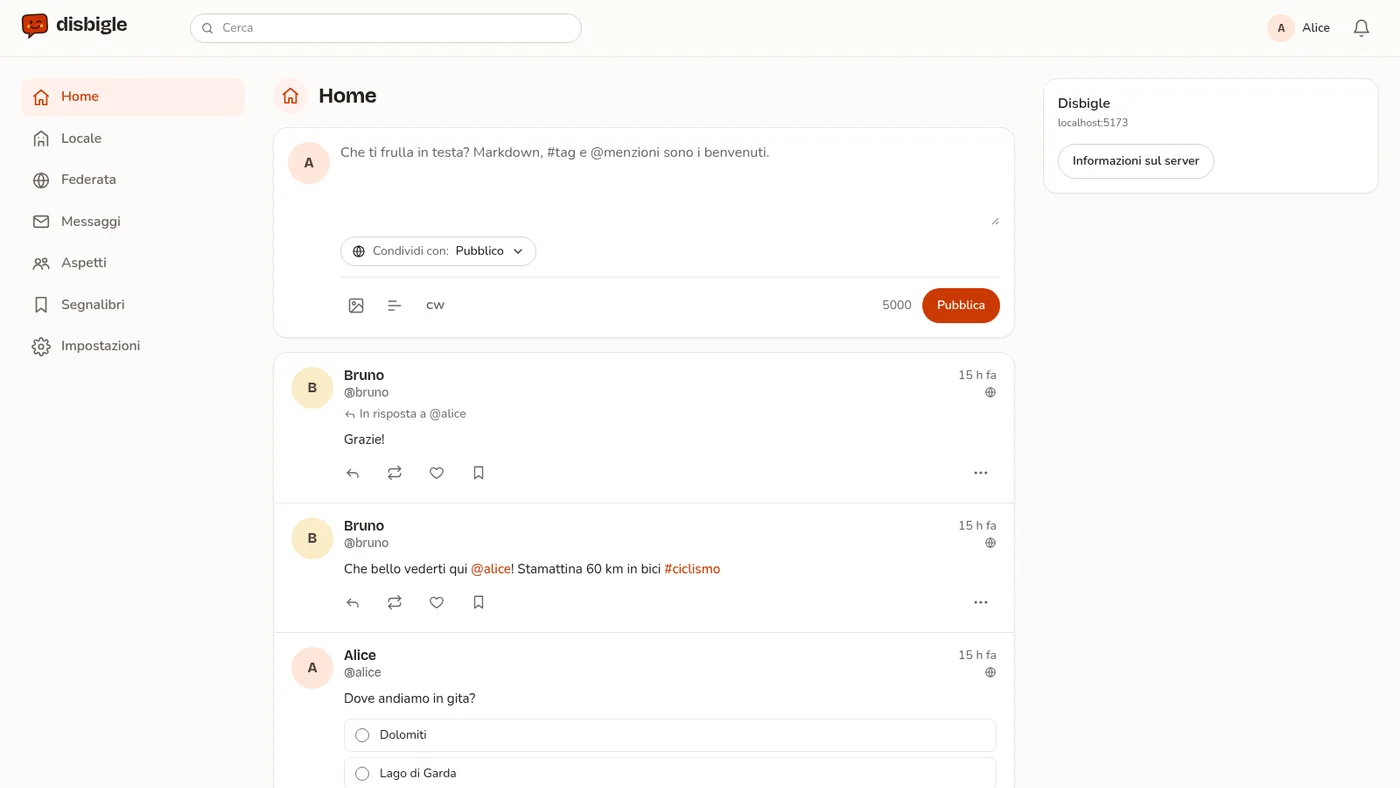
Task: Open Aspetti in the sidebar
Action: [x=133, y=263]
